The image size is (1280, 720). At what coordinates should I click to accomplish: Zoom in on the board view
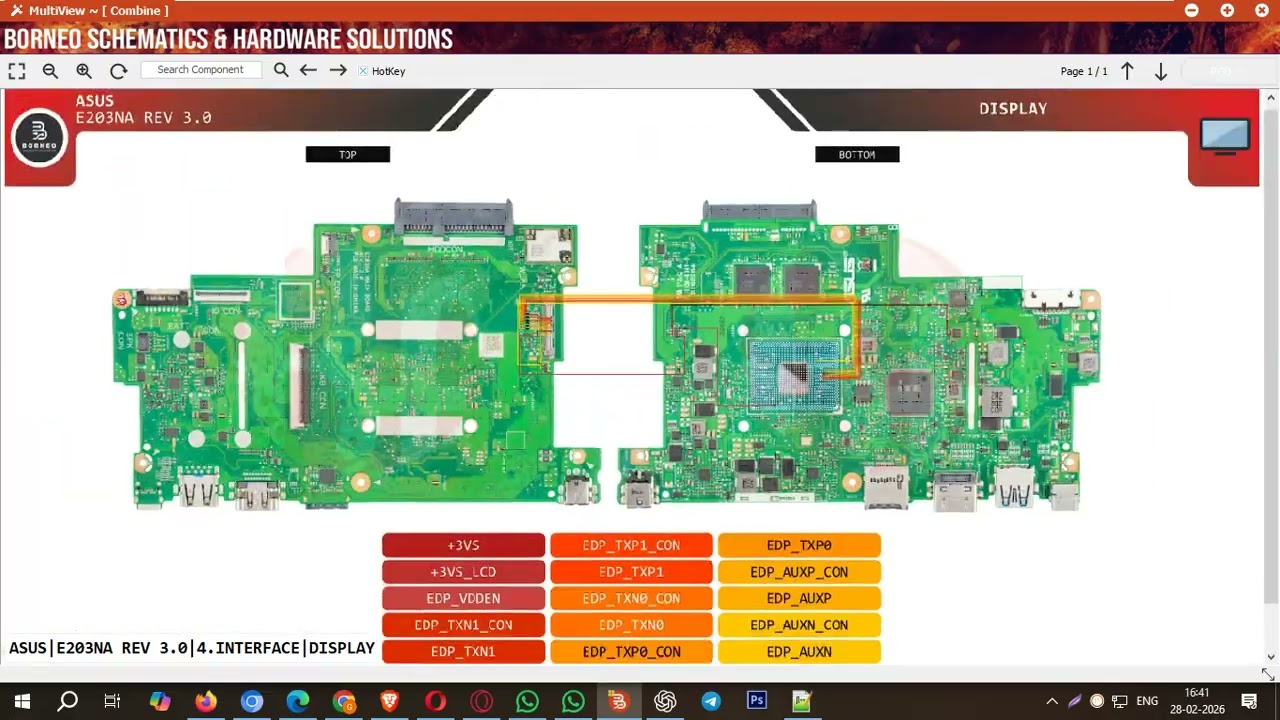pyautogui.click(x=84, y=71)
